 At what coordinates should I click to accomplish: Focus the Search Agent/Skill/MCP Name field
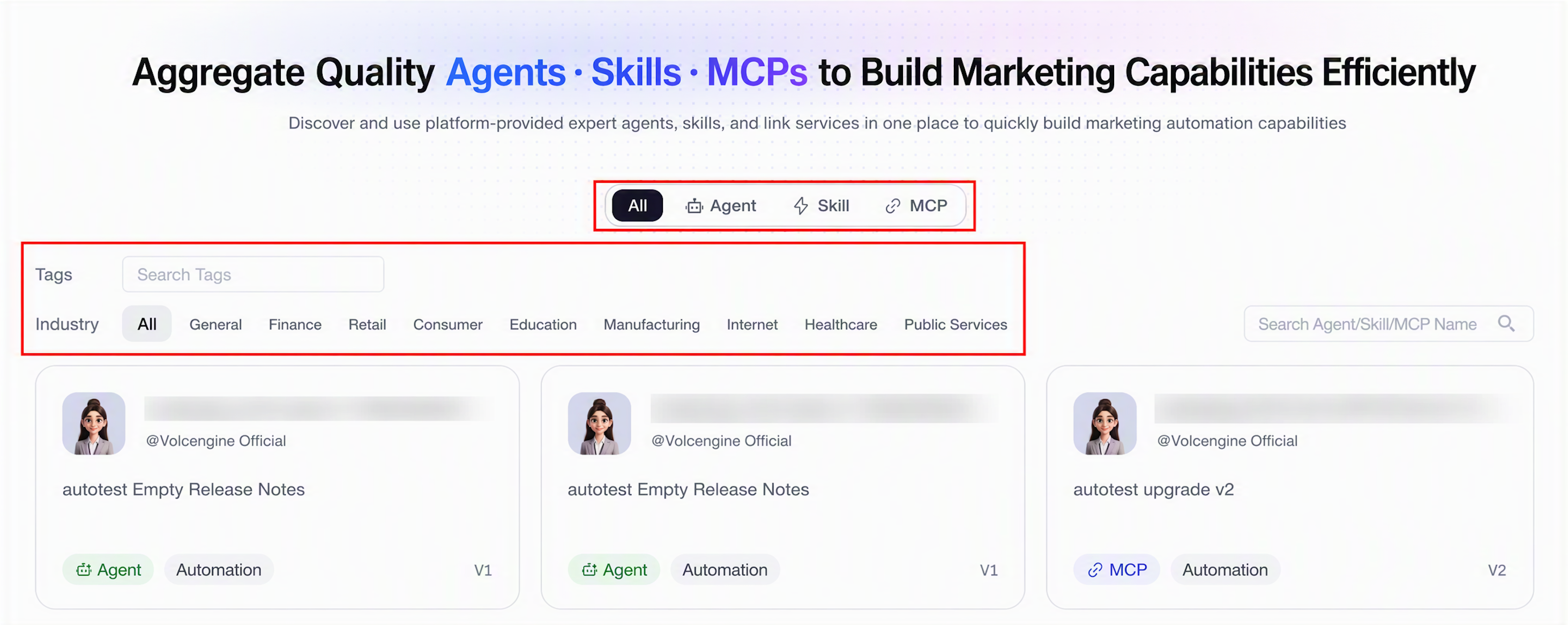click(1388, 324)
